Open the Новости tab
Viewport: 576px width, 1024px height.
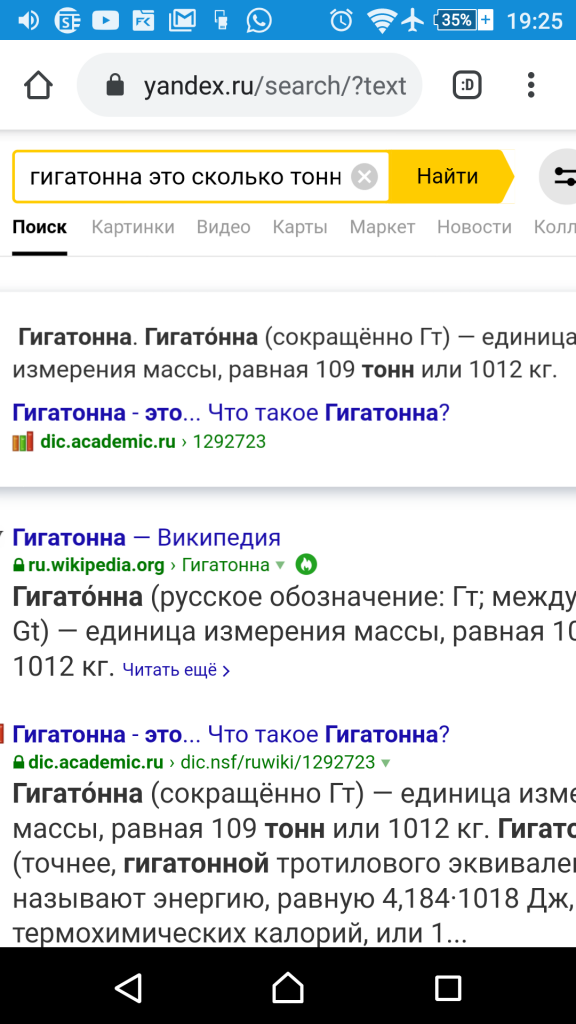tap(474, 227)
